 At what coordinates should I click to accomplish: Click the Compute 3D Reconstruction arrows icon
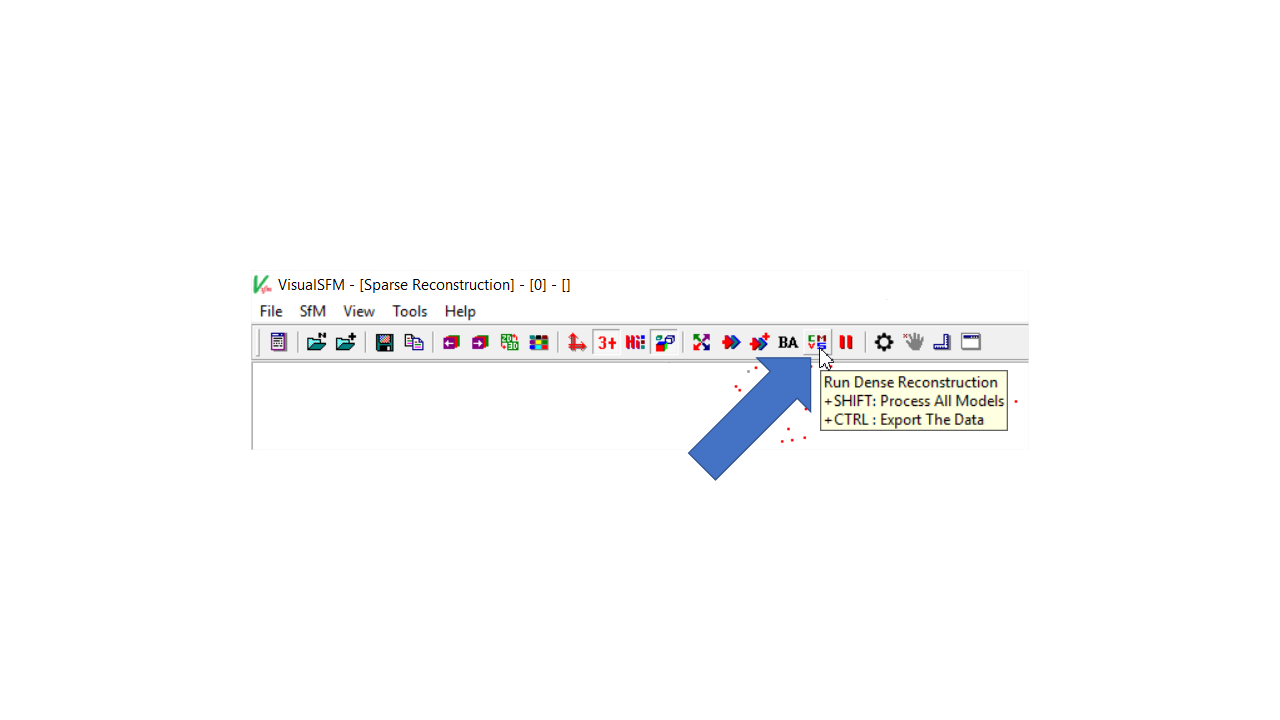pos(730,342)
